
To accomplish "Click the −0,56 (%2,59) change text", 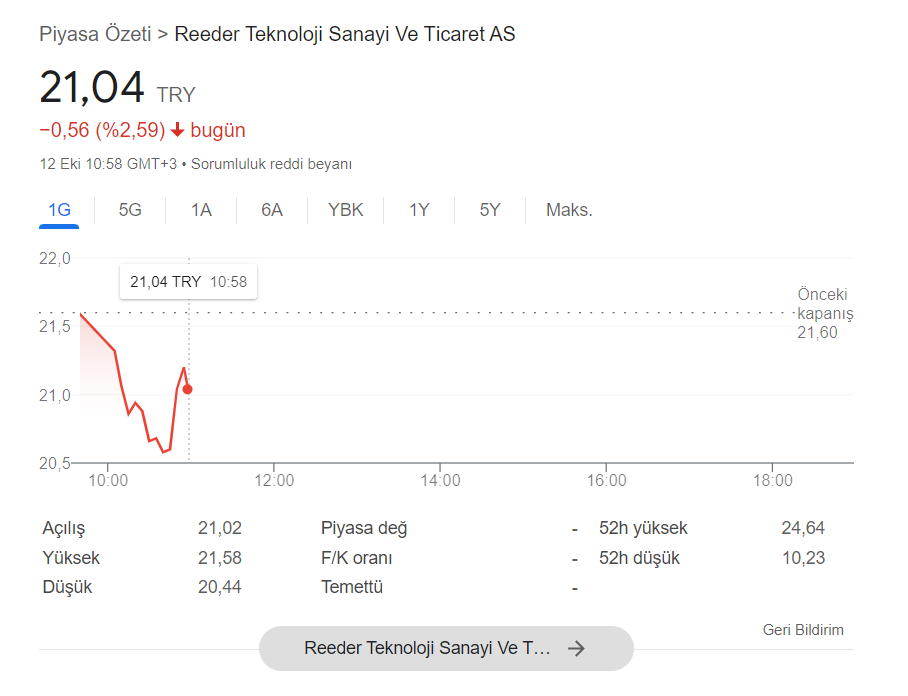I will pos(102,130).
